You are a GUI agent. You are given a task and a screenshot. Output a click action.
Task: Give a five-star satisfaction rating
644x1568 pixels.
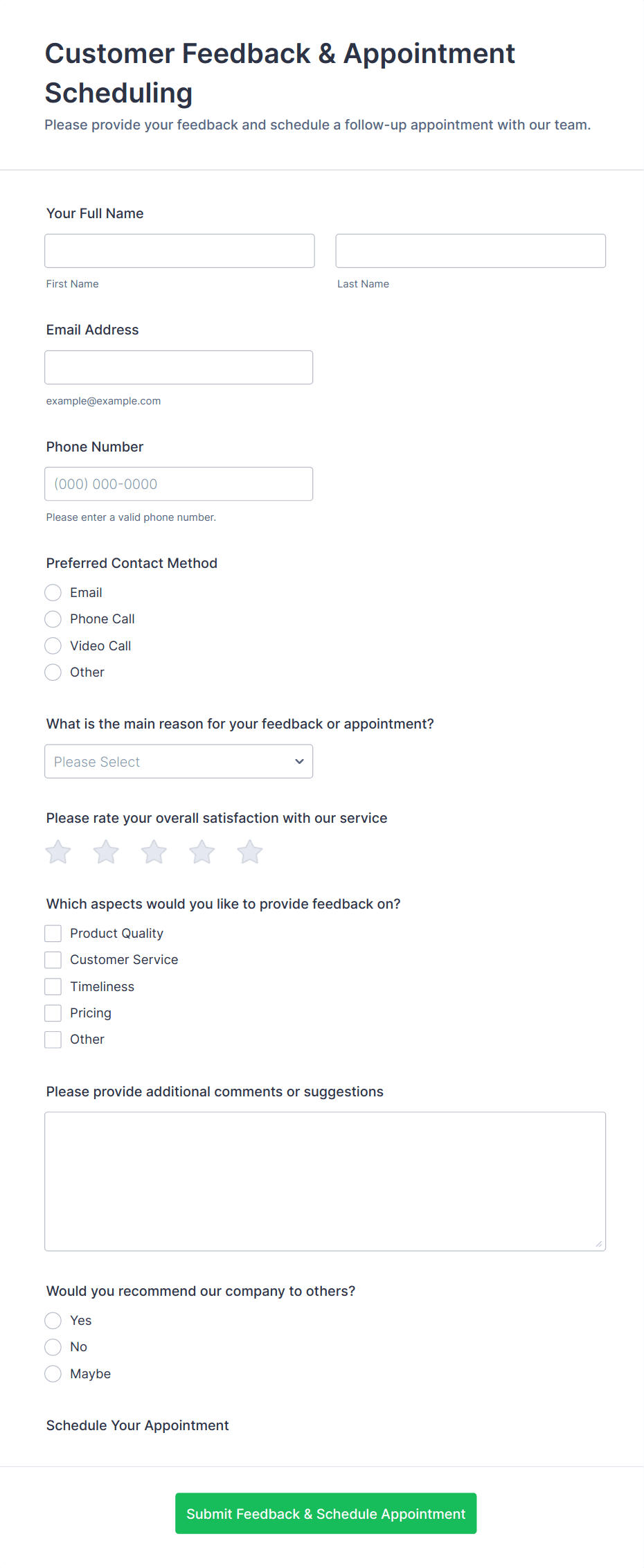[x=250, y=852]
